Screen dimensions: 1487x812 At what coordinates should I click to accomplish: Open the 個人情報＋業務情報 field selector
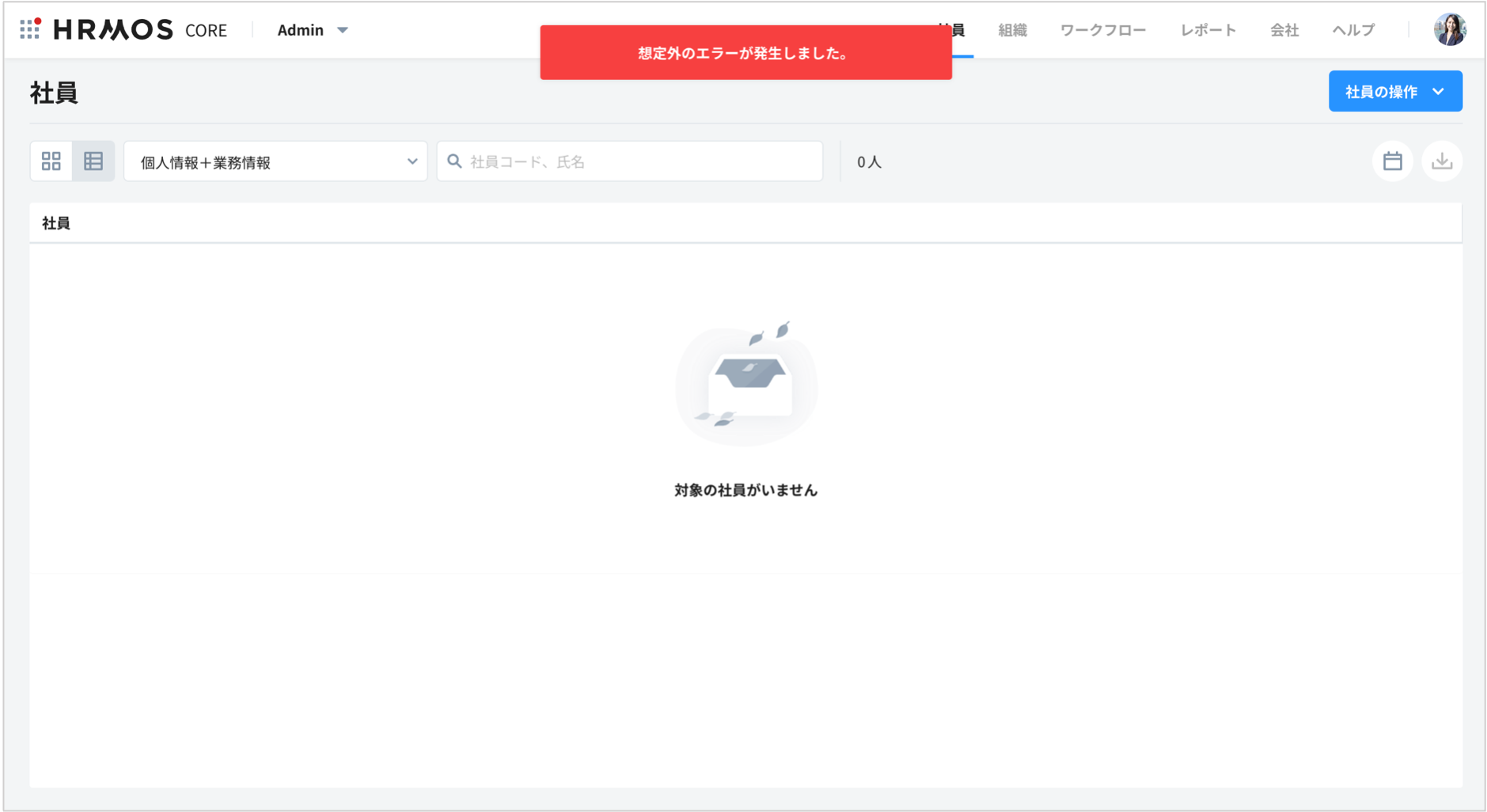pos(275,161)
